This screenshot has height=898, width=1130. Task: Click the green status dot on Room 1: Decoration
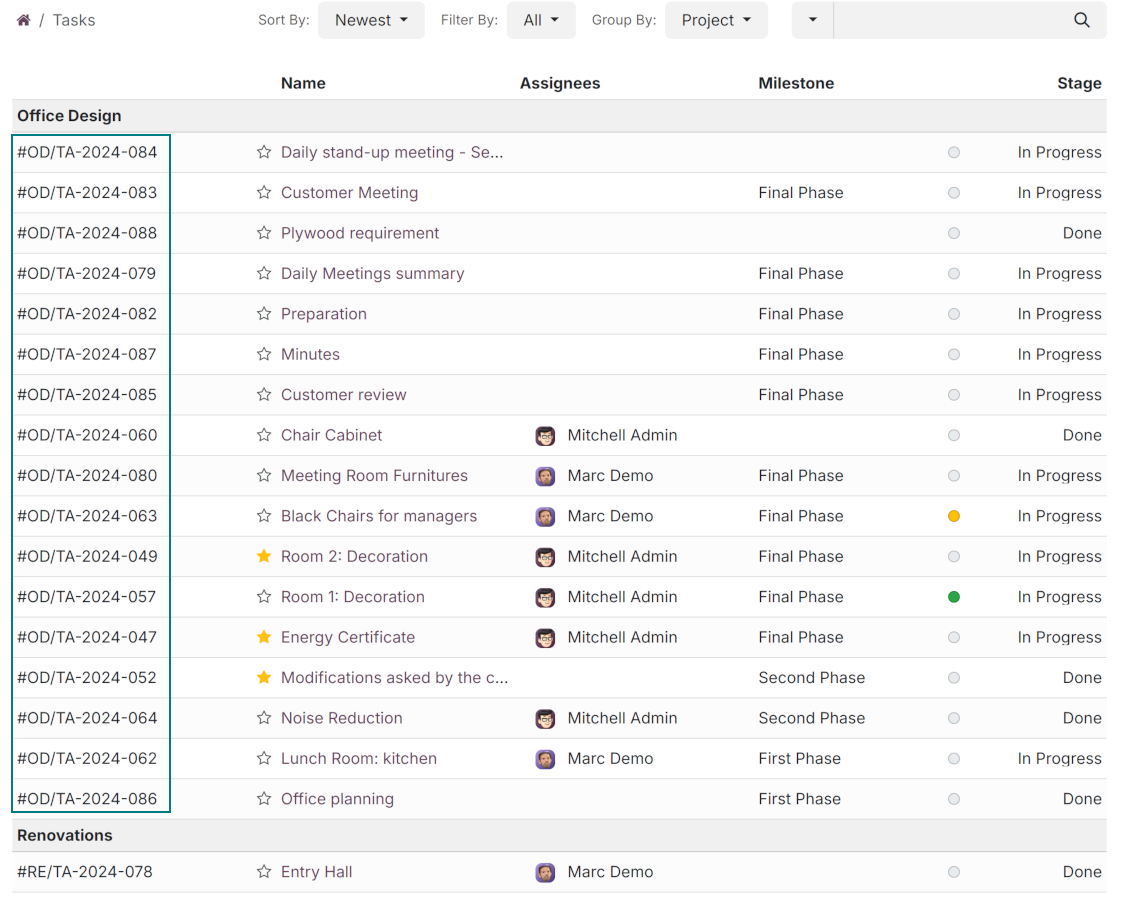pyautogui.click(x=954, y=597)
